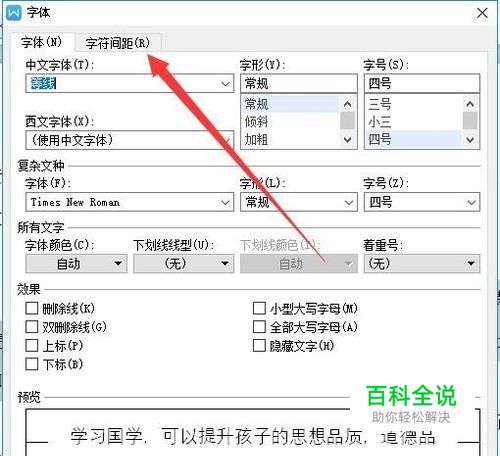The width and height of the screenshot is (500, 456).
Task: Click the 字号 list scrollbar thumb
Action: pyautogui.click(x=470, y=121)
